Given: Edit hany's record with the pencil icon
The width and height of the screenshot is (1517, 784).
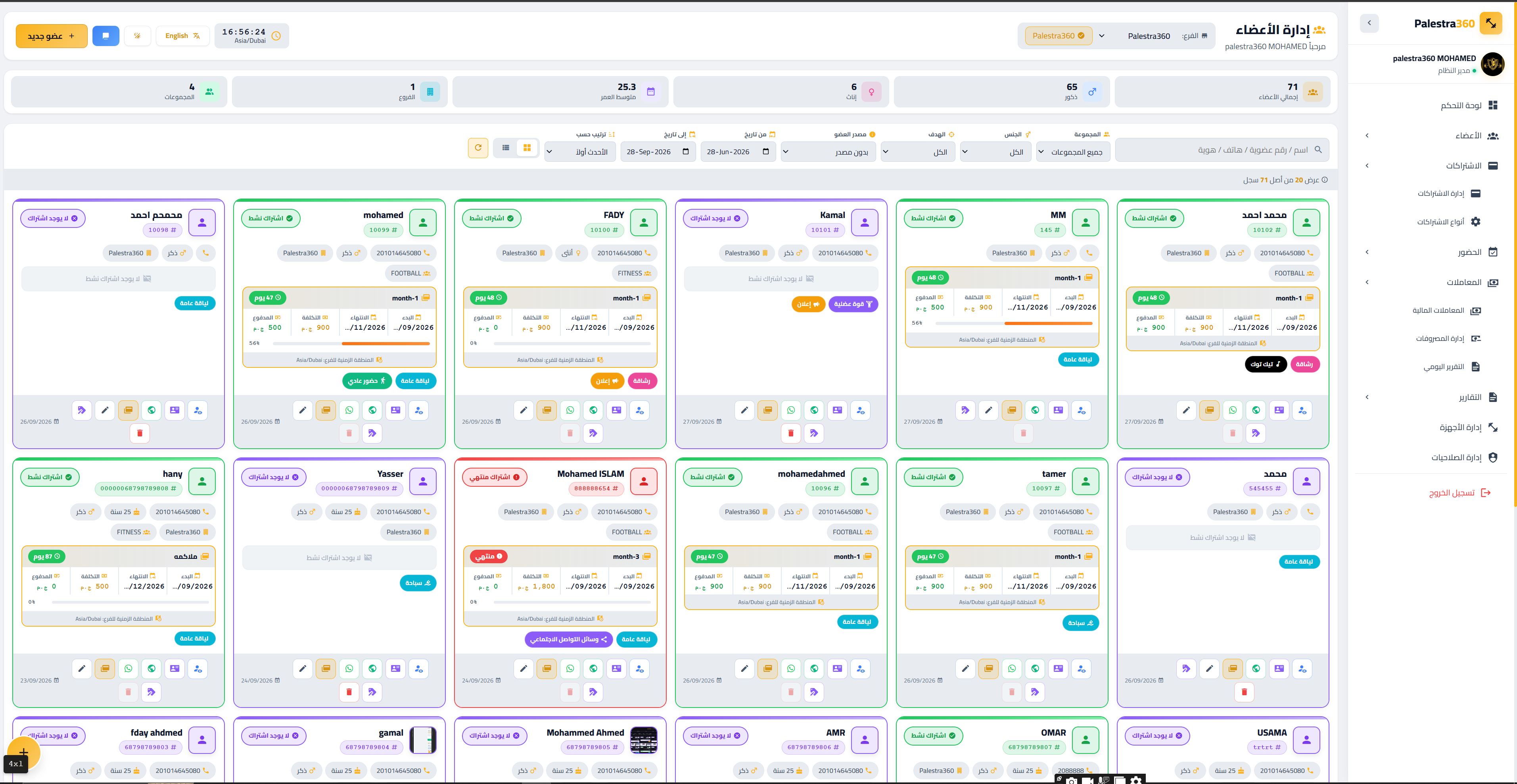Looking at the screenshot, I should click(82, 669).
